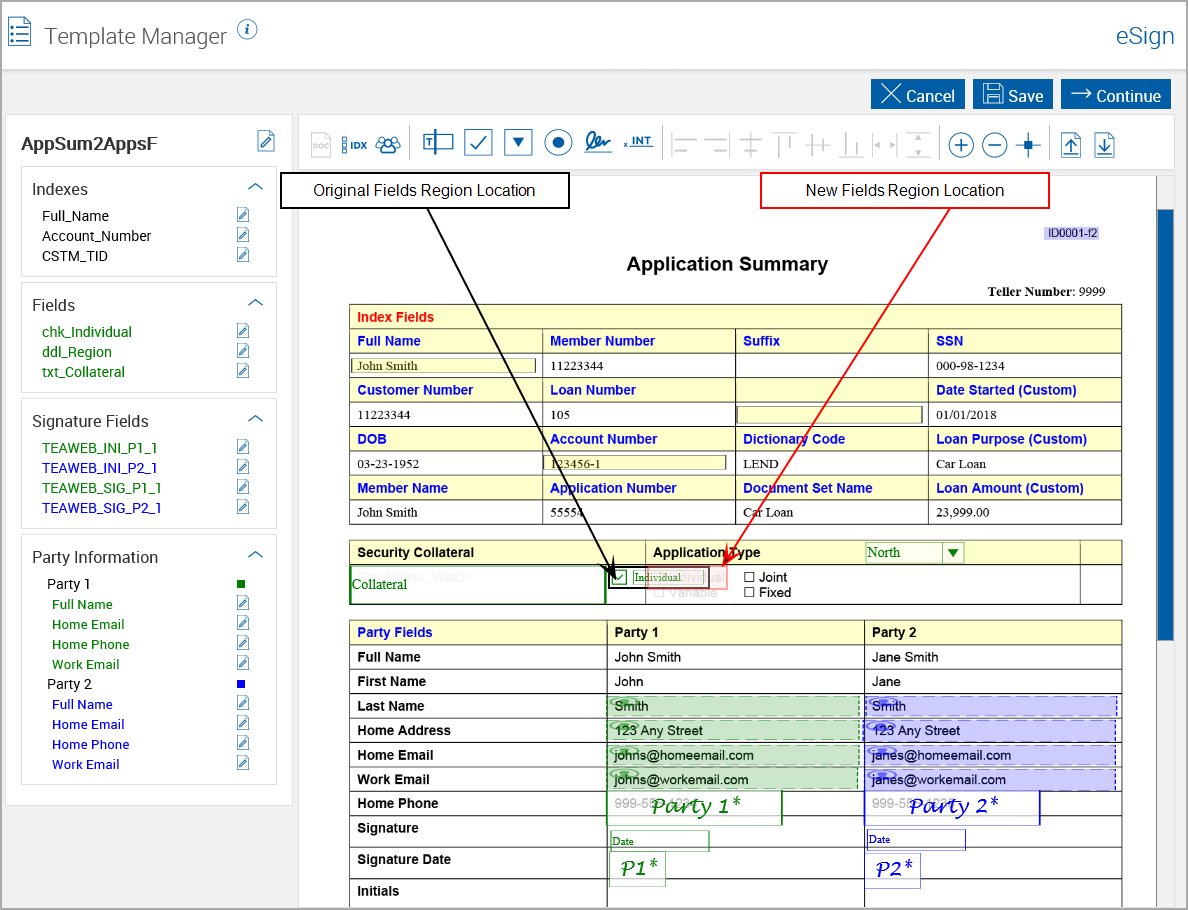1188x910 pixels.
Task: Click the align top toolbar icon
Action: (784, 144)
